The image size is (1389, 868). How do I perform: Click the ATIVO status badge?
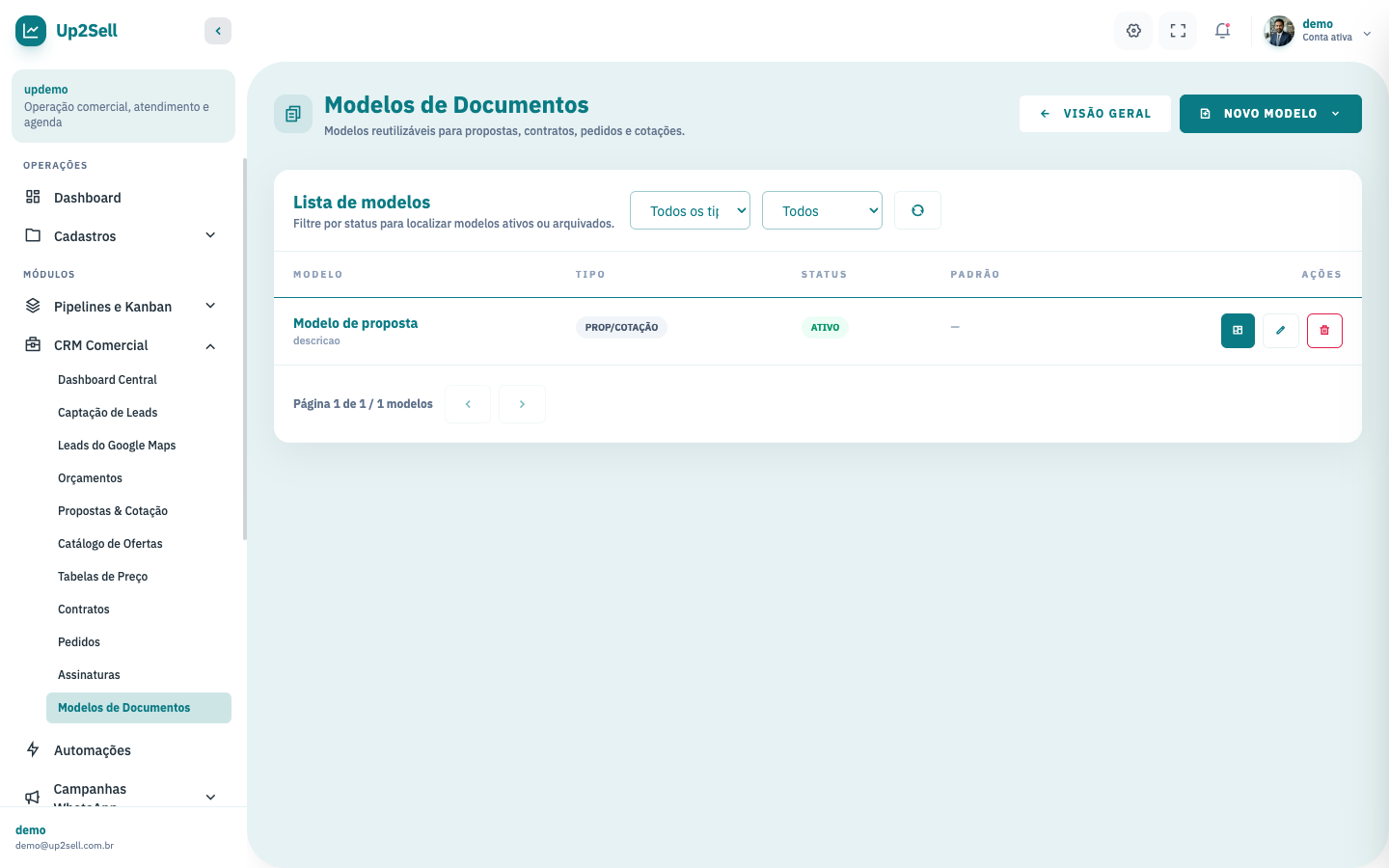coord(825,328)
